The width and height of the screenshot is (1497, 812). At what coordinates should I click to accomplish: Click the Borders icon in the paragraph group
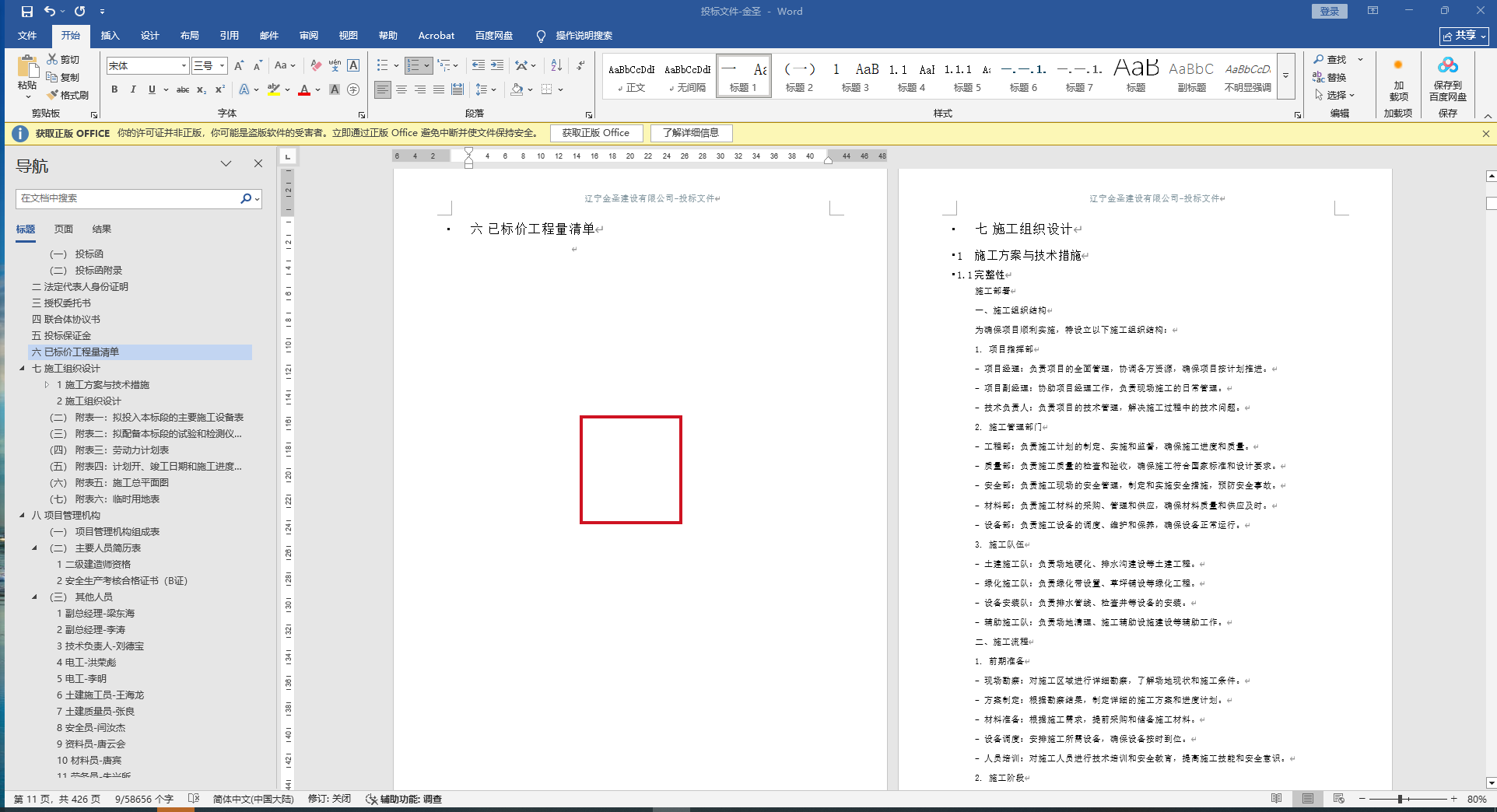[x=547, y=89]
